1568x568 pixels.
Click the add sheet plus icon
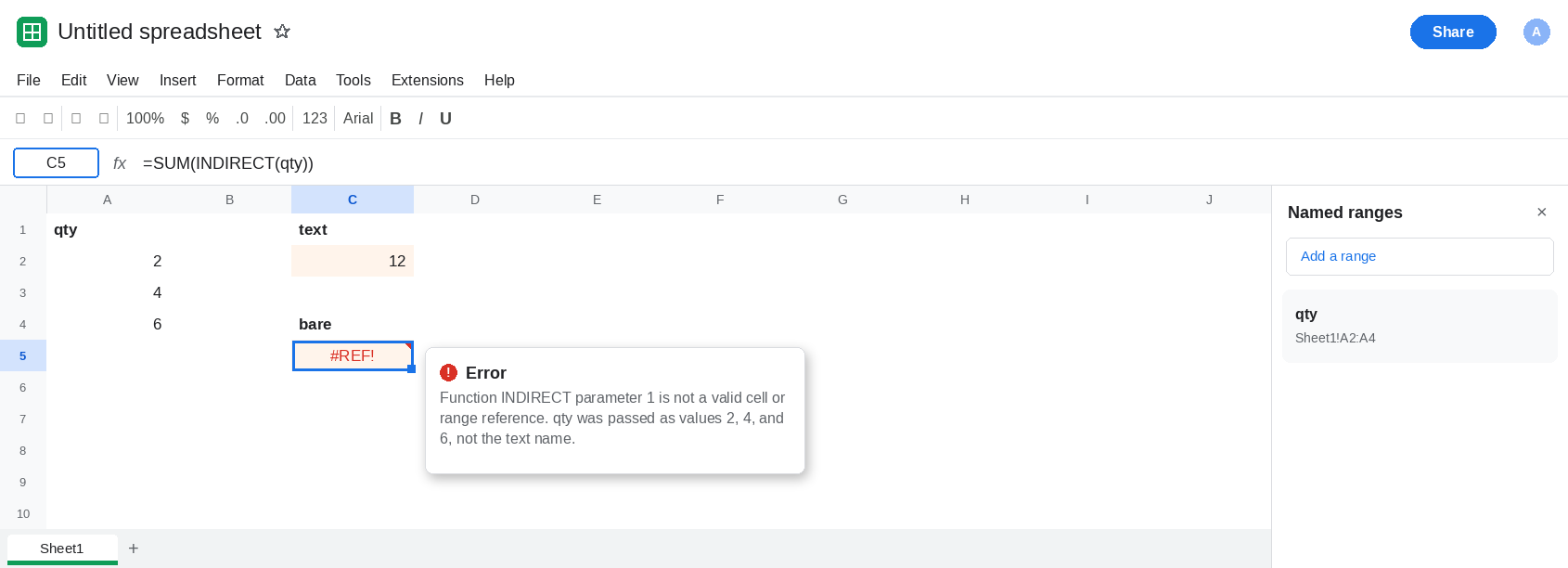134,549
